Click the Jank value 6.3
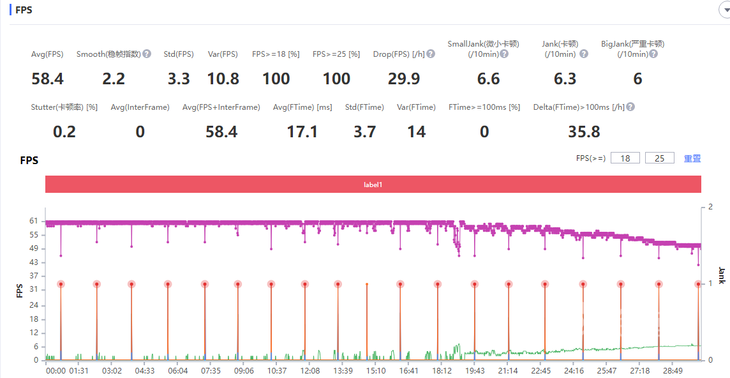 566,79
